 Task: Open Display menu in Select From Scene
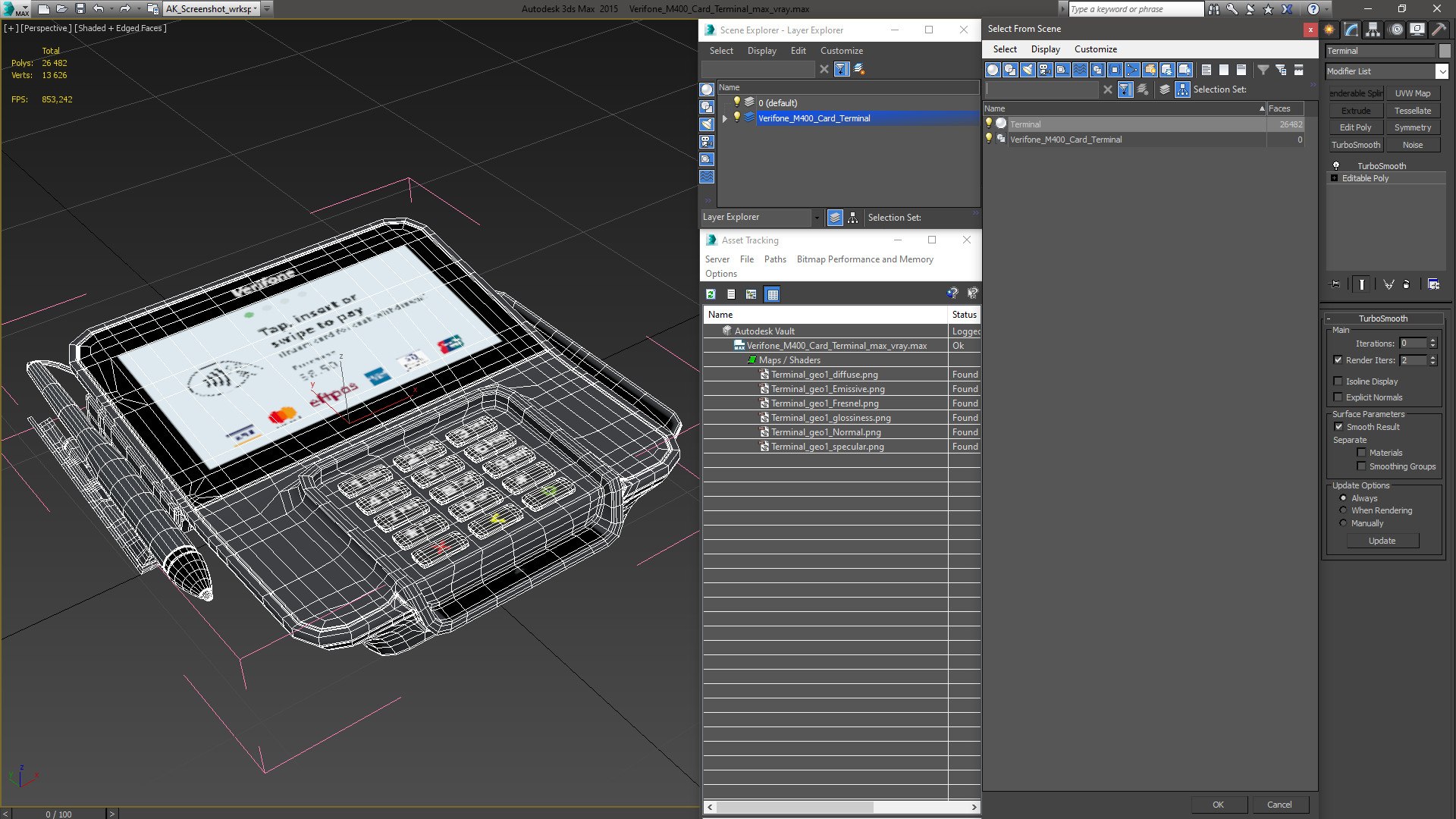tap(1045, 49)
